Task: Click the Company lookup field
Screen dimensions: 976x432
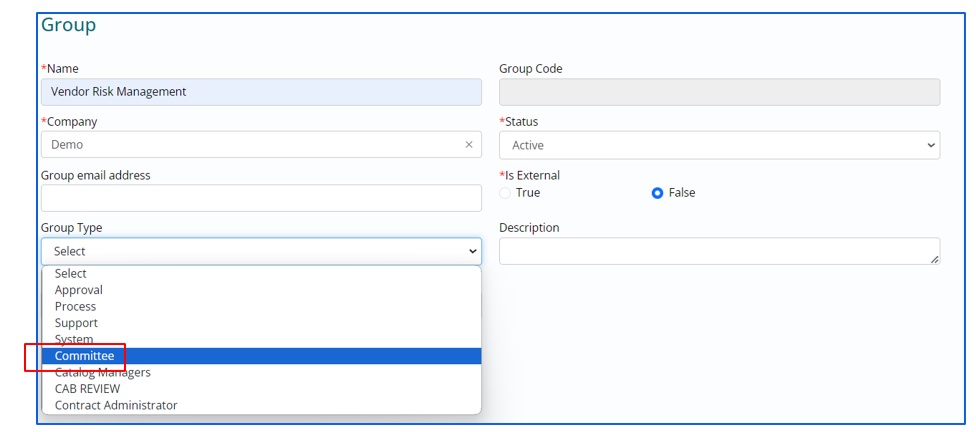Action: (x=250, y=145)
